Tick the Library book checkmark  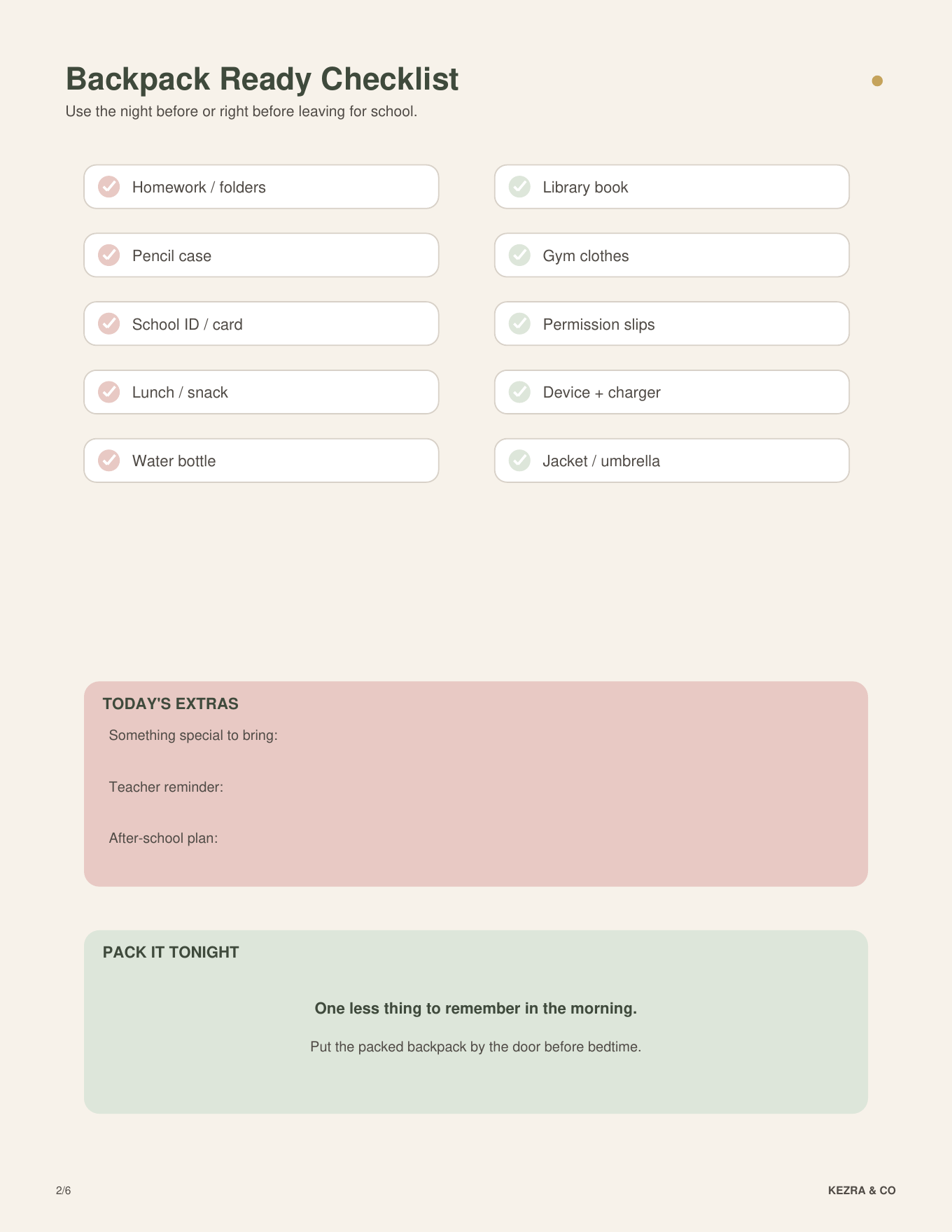519,187
